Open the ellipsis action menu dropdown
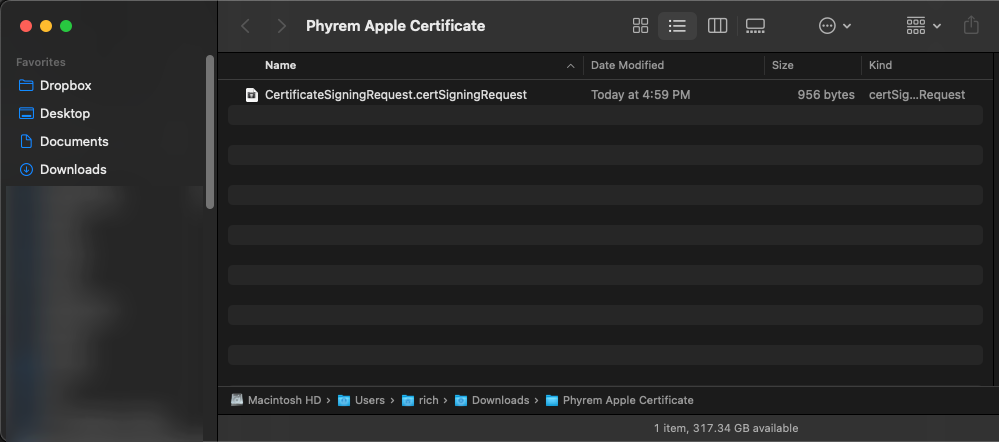 [834, 26]
